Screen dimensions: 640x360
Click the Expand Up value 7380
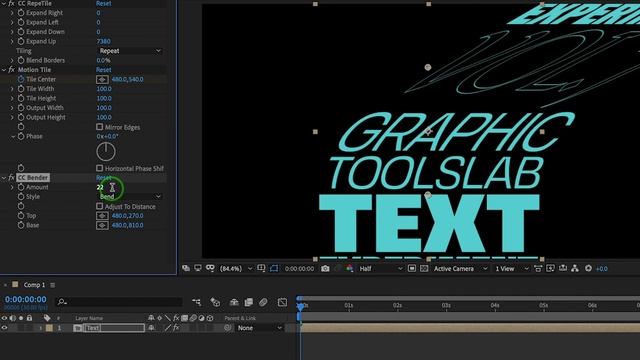coord(104,41)
